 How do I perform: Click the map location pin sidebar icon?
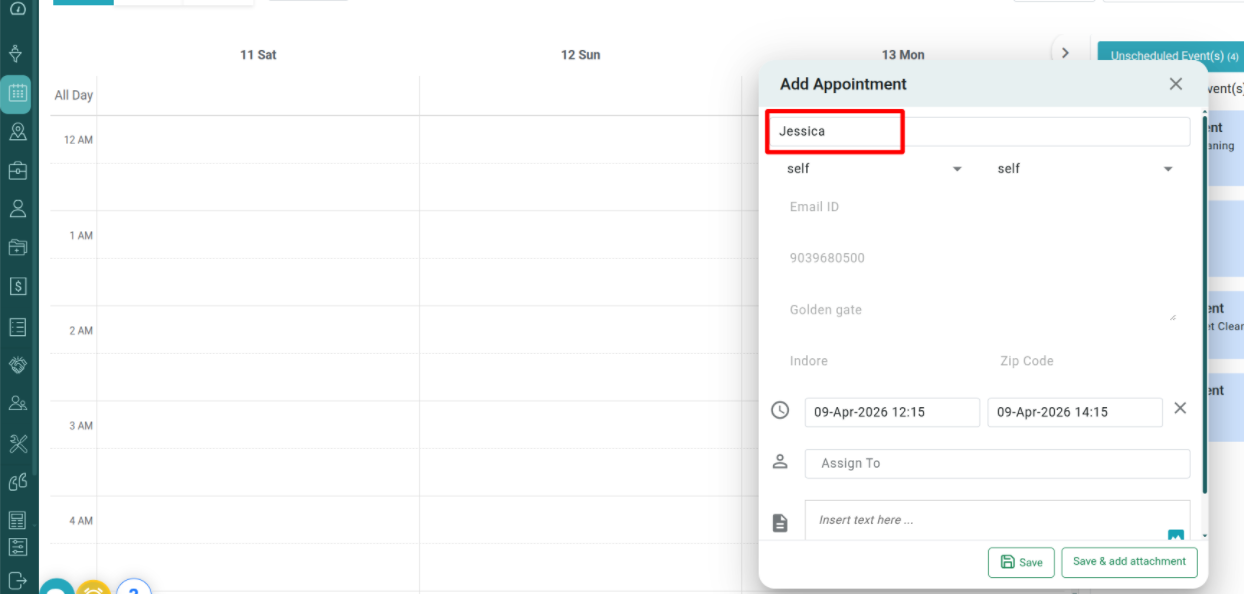[x=17, y=132]
